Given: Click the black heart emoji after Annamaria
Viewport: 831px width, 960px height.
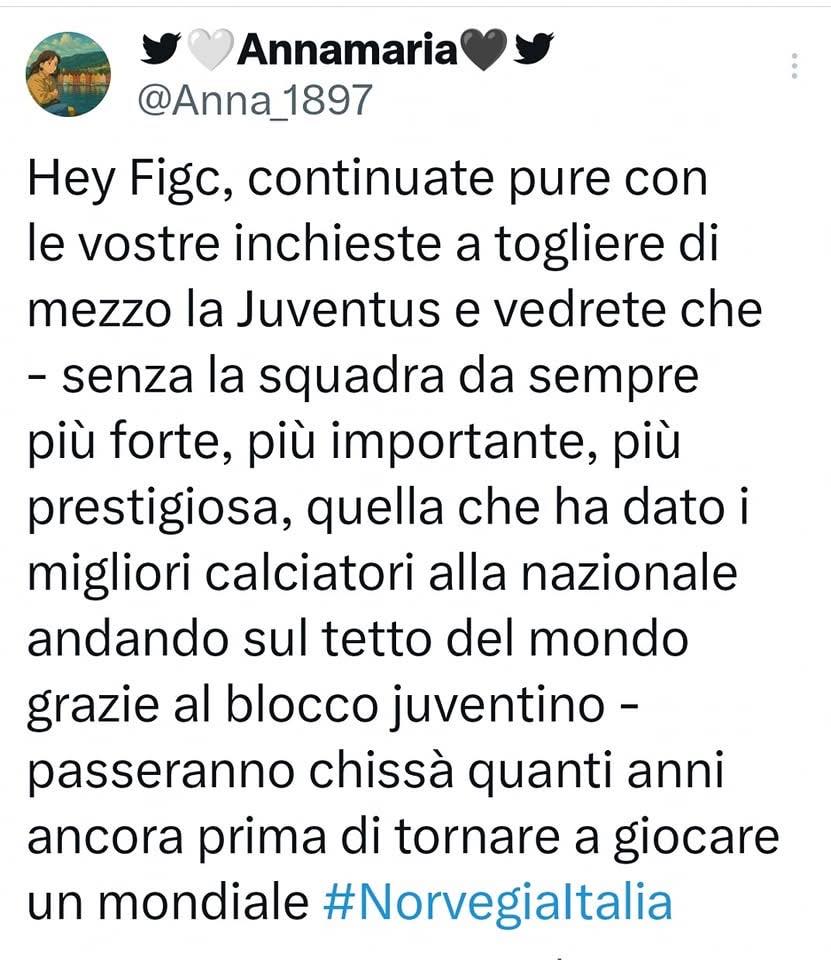Looking at the screenshot, I should point(484,49).
